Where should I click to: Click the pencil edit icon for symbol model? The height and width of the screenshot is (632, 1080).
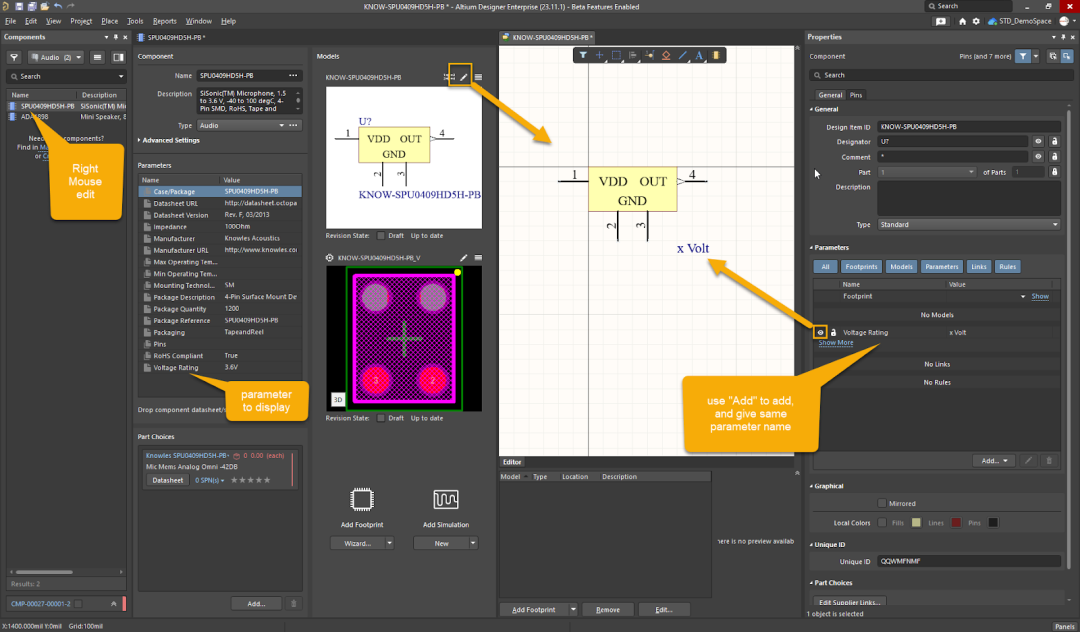click(464, 77)
